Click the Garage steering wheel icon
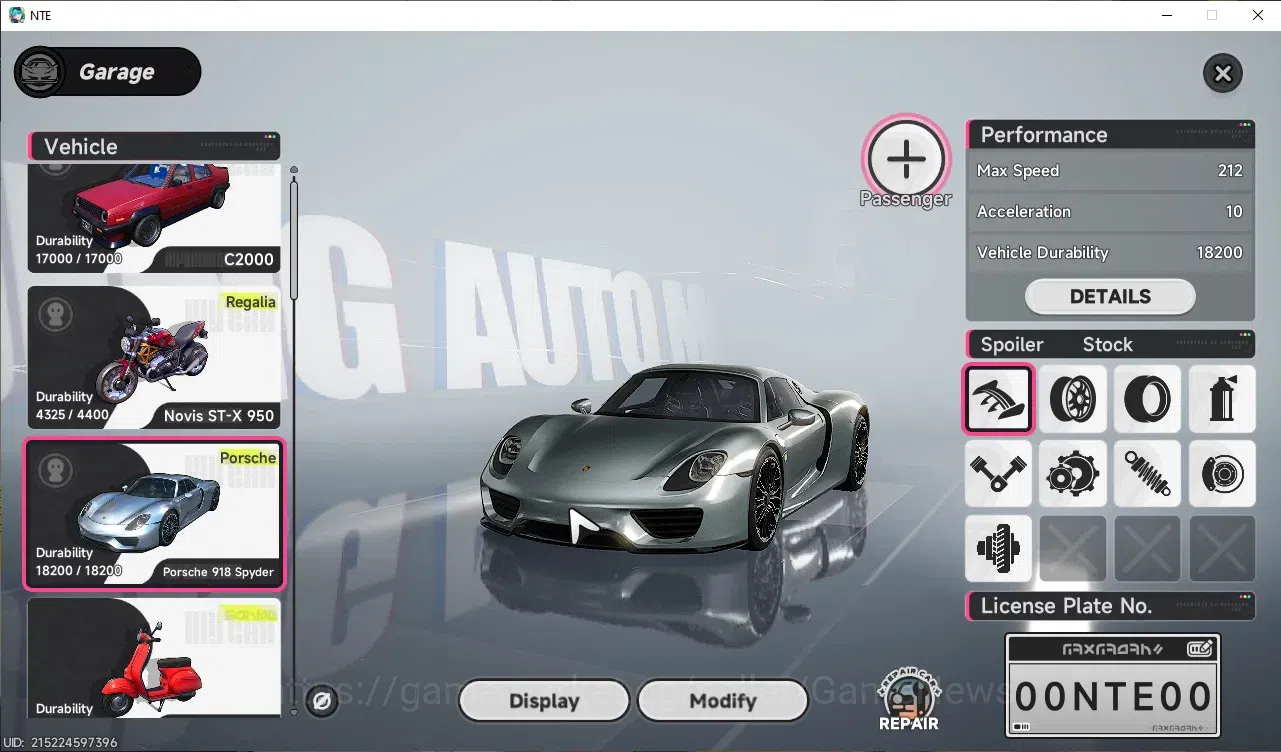The width and height of the screenshot is (1281, 752). tap(41, 72)
